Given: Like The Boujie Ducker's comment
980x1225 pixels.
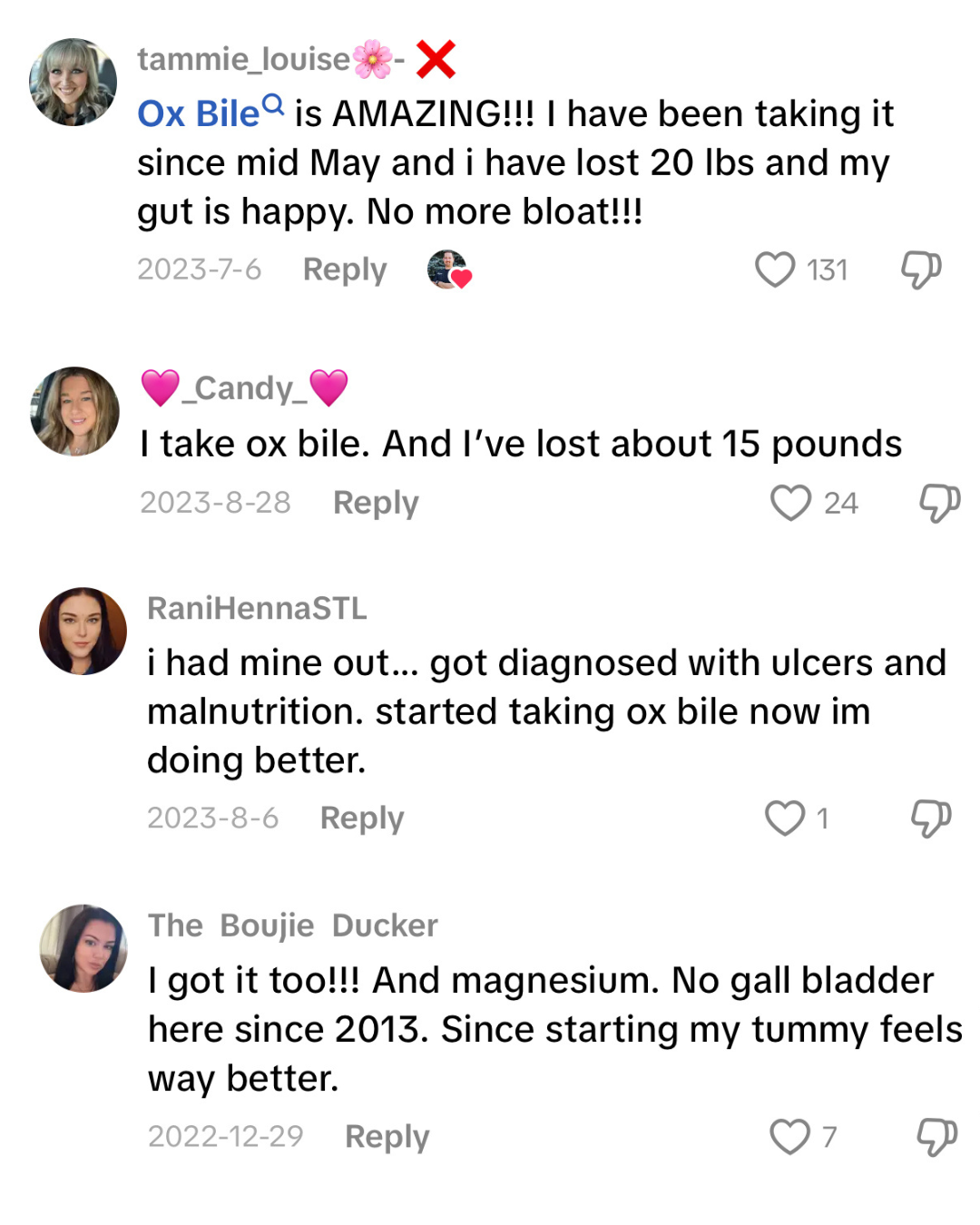Looking at the screenshot, I should 789,1136.
